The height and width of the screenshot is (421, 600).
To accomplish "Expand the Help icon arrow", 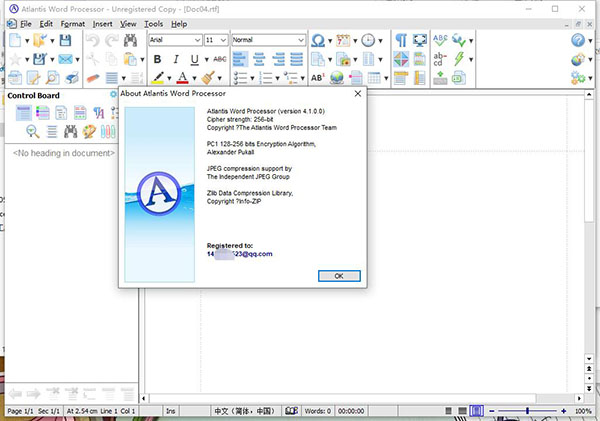I will point(590,40).
